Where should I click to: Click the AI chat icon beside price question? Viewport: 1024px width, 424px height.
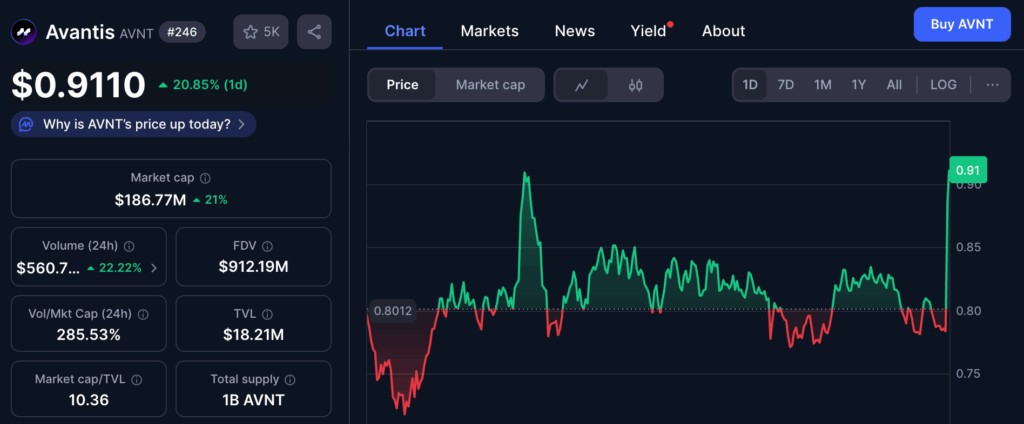[x=26, y=124]
